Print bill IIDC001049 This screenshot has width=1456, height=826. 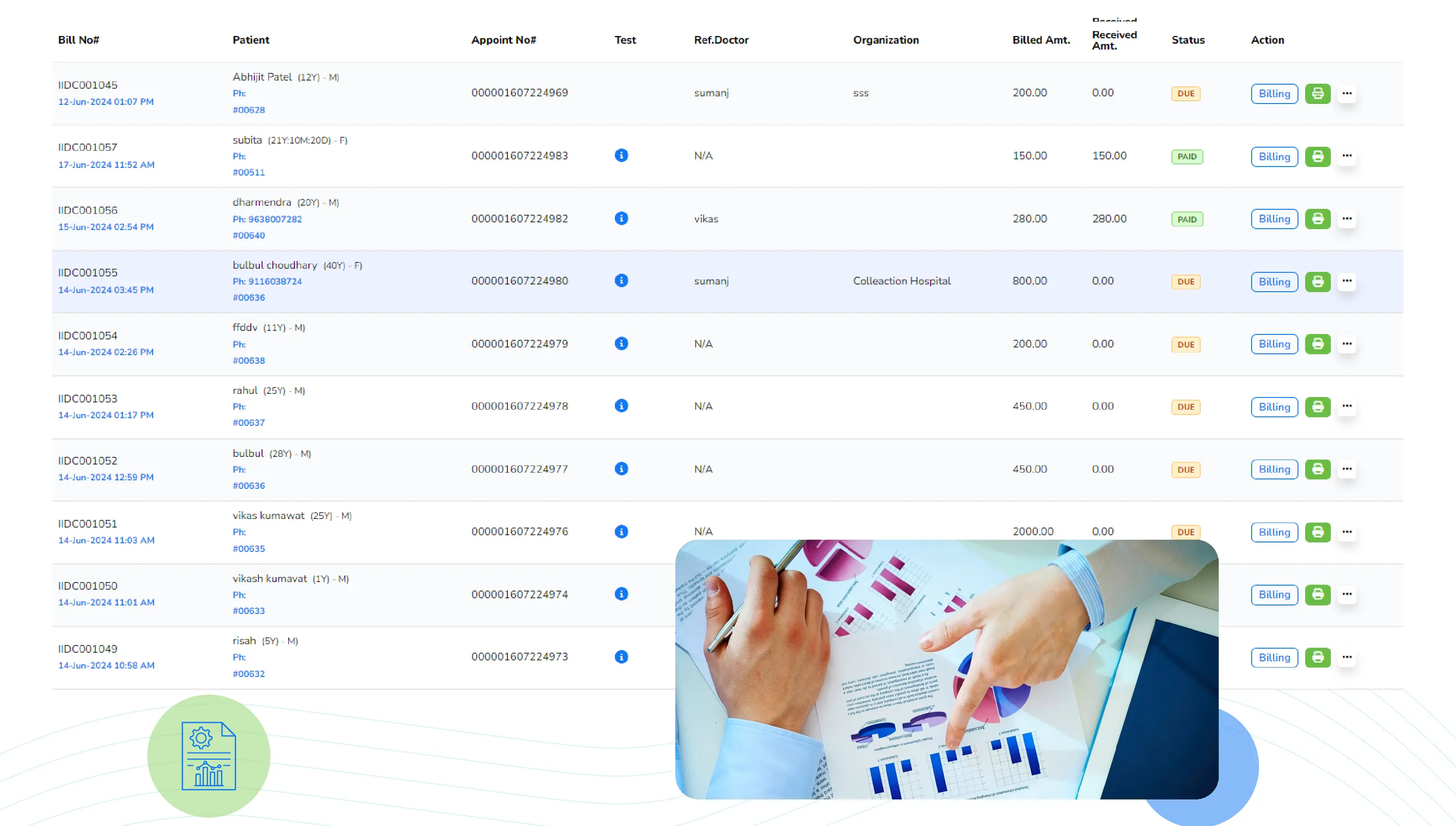[1317, 658]
